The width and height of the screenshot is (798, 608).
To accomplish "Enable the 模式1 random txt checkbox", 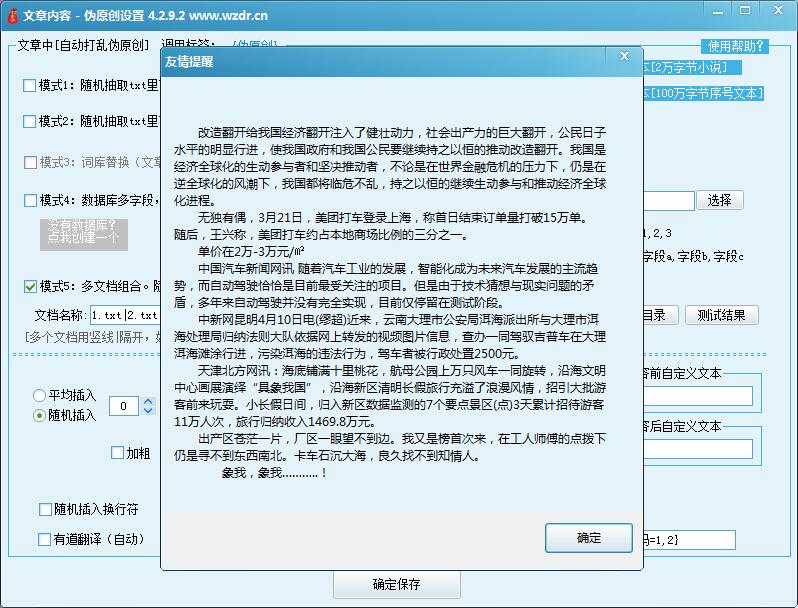I will [29, 86].
